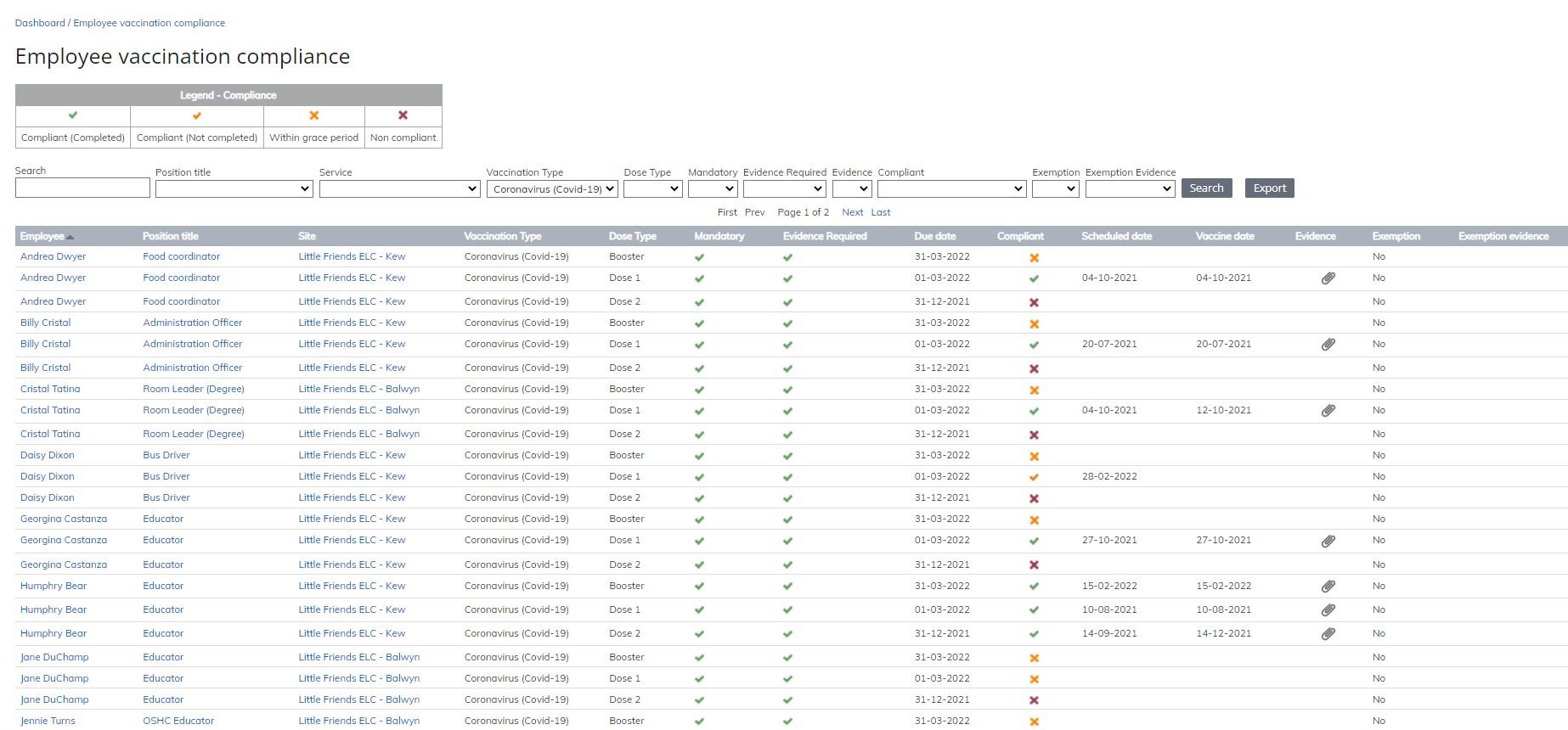Image resolution: width=1568 pixels, height=730 pixels.
Task: Open Jennie Turns employee link
Action: pyautogui.click(x=48, y=721)
